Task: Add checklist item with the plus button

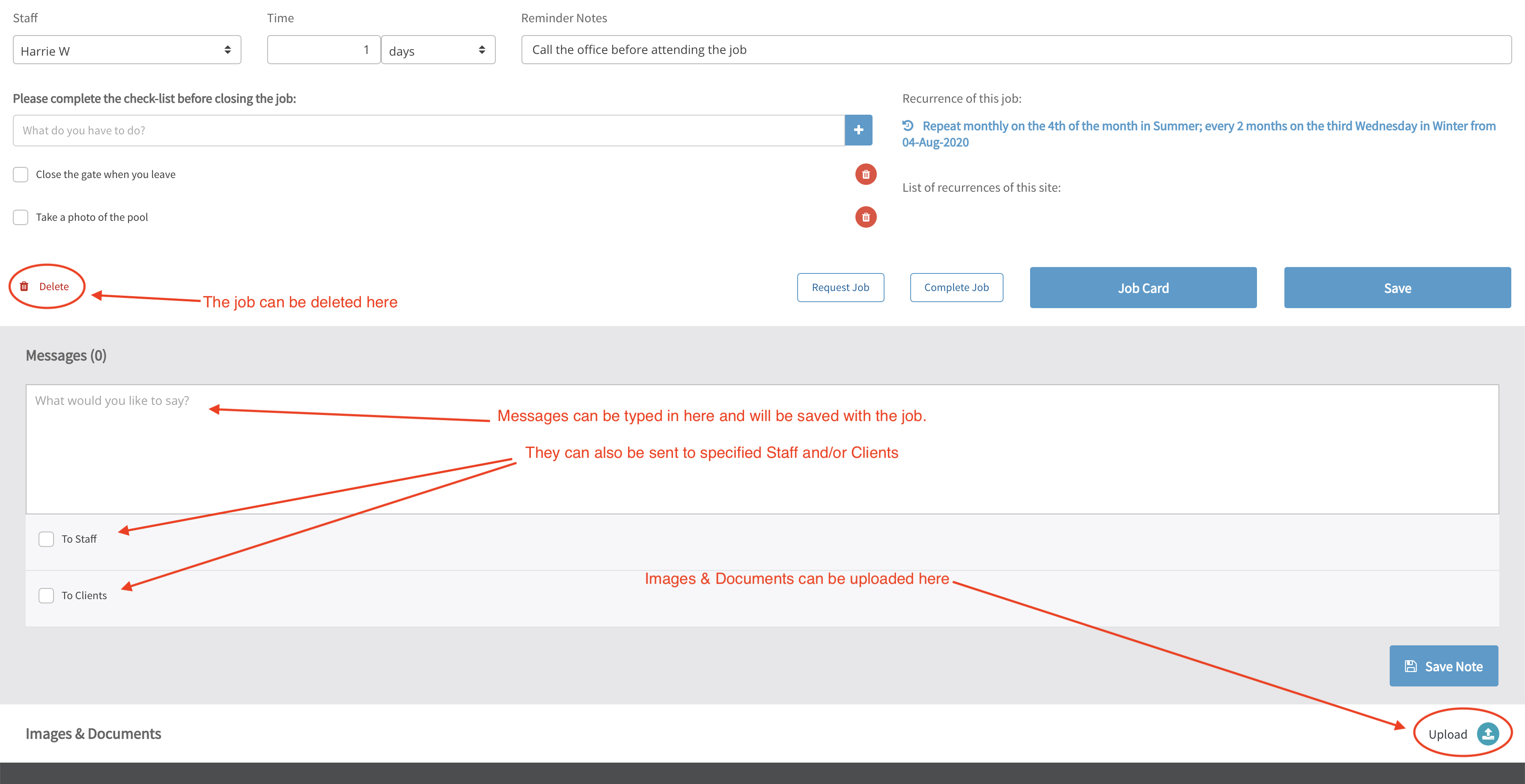Action: (858, 130)
